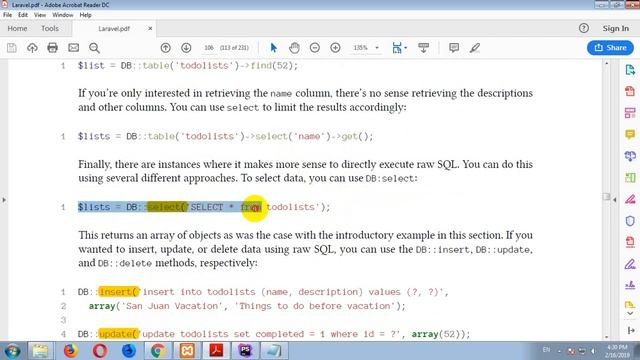Switch to Tools tab
The image size is (640, 360).
50,28
